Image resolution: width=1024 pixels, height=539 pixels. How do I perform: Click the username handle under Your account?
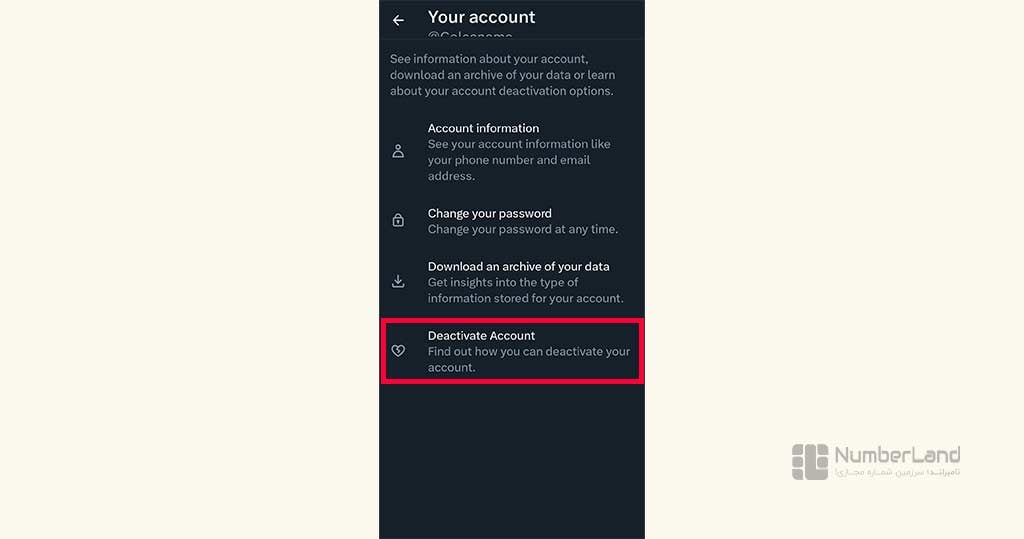pyautogui.click(x=470, y=35)
